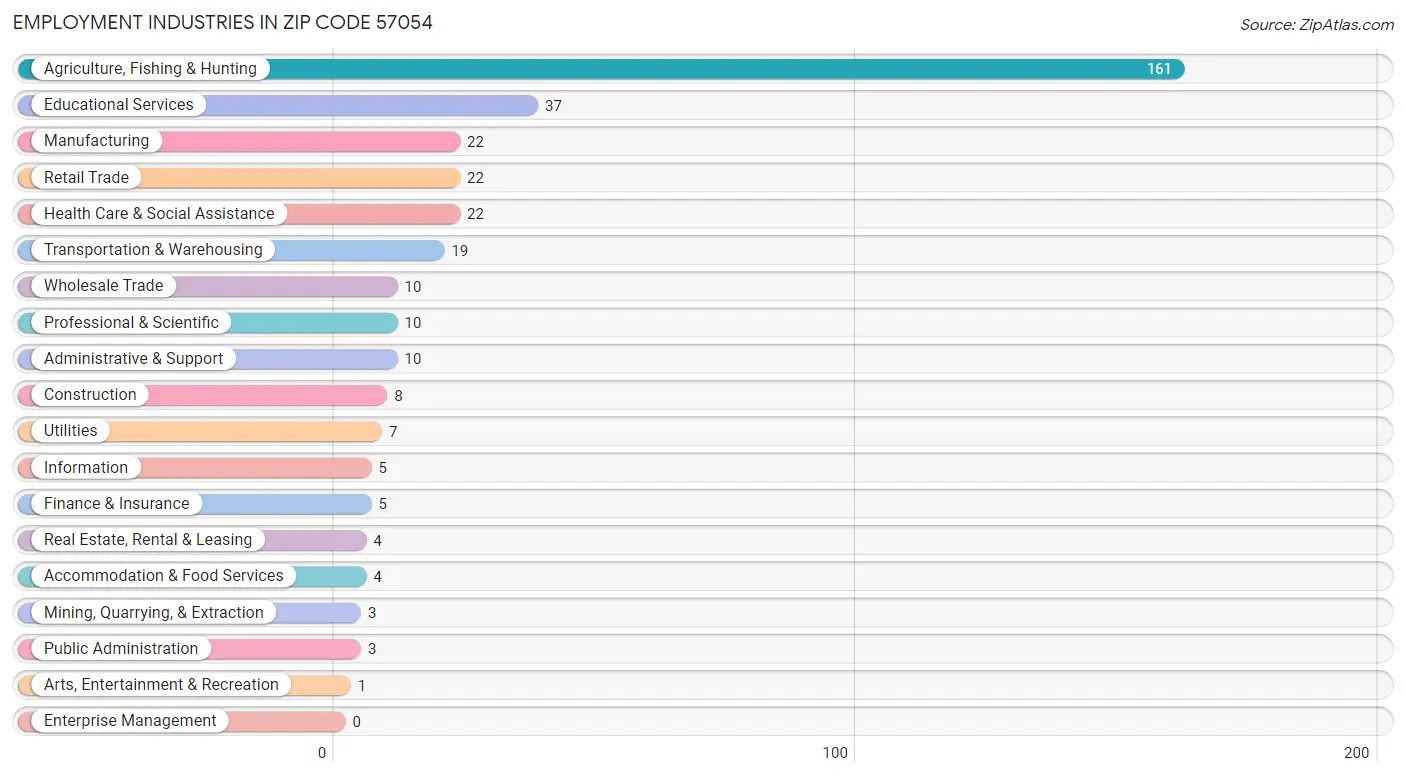Click the Public Administration label
1406x776 pixels.
pyautogui.click(x=121, y=649)
